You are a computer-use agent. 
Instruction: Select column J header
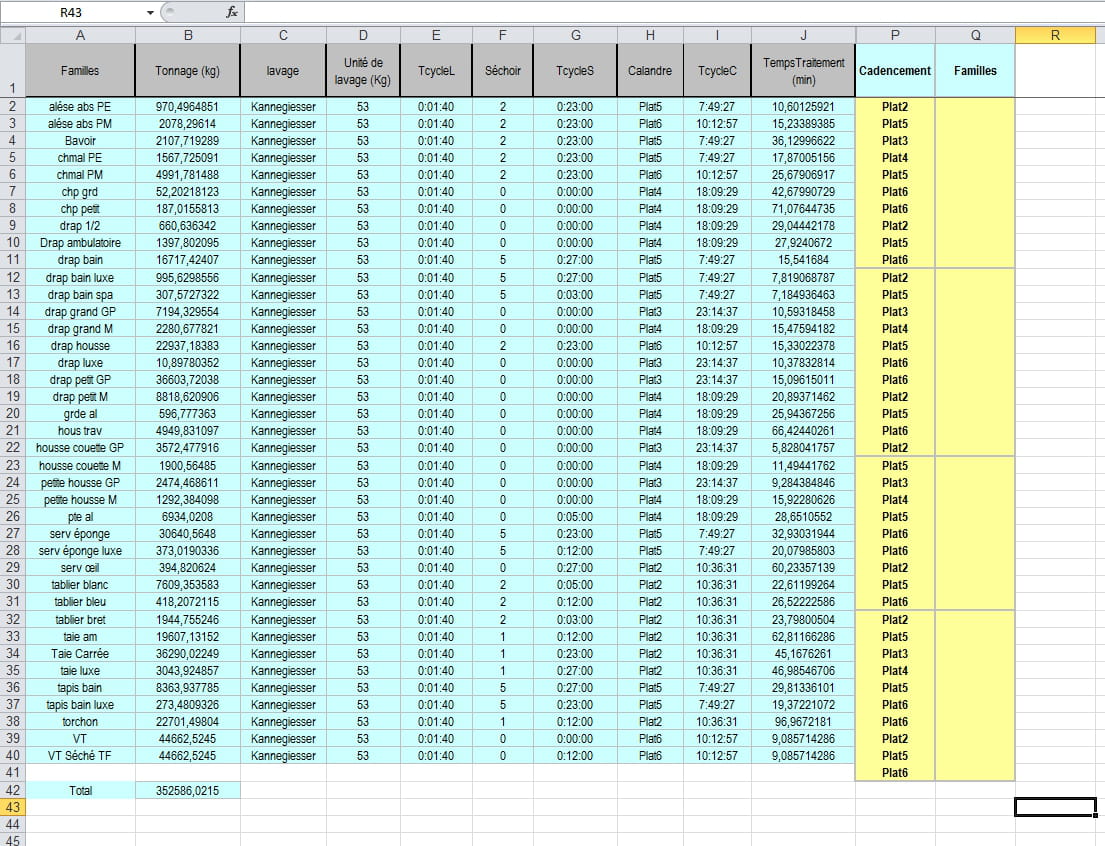[x=803, y=35]
